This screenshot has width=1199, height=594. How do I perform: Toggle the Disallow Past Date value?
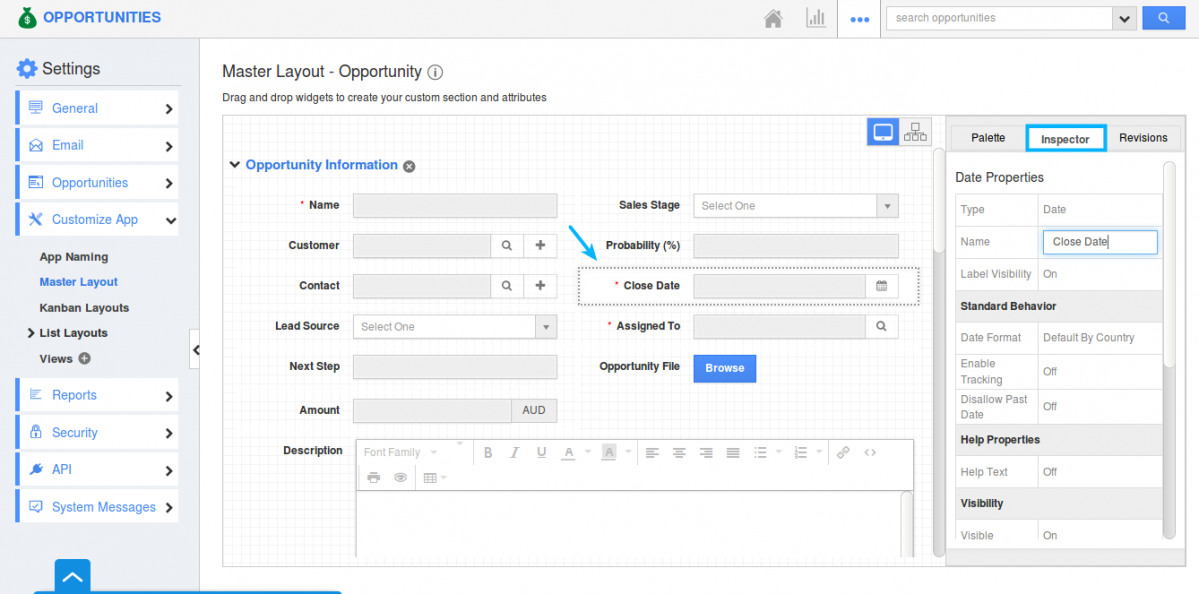pyautogui.click(x=1050, y=407)
